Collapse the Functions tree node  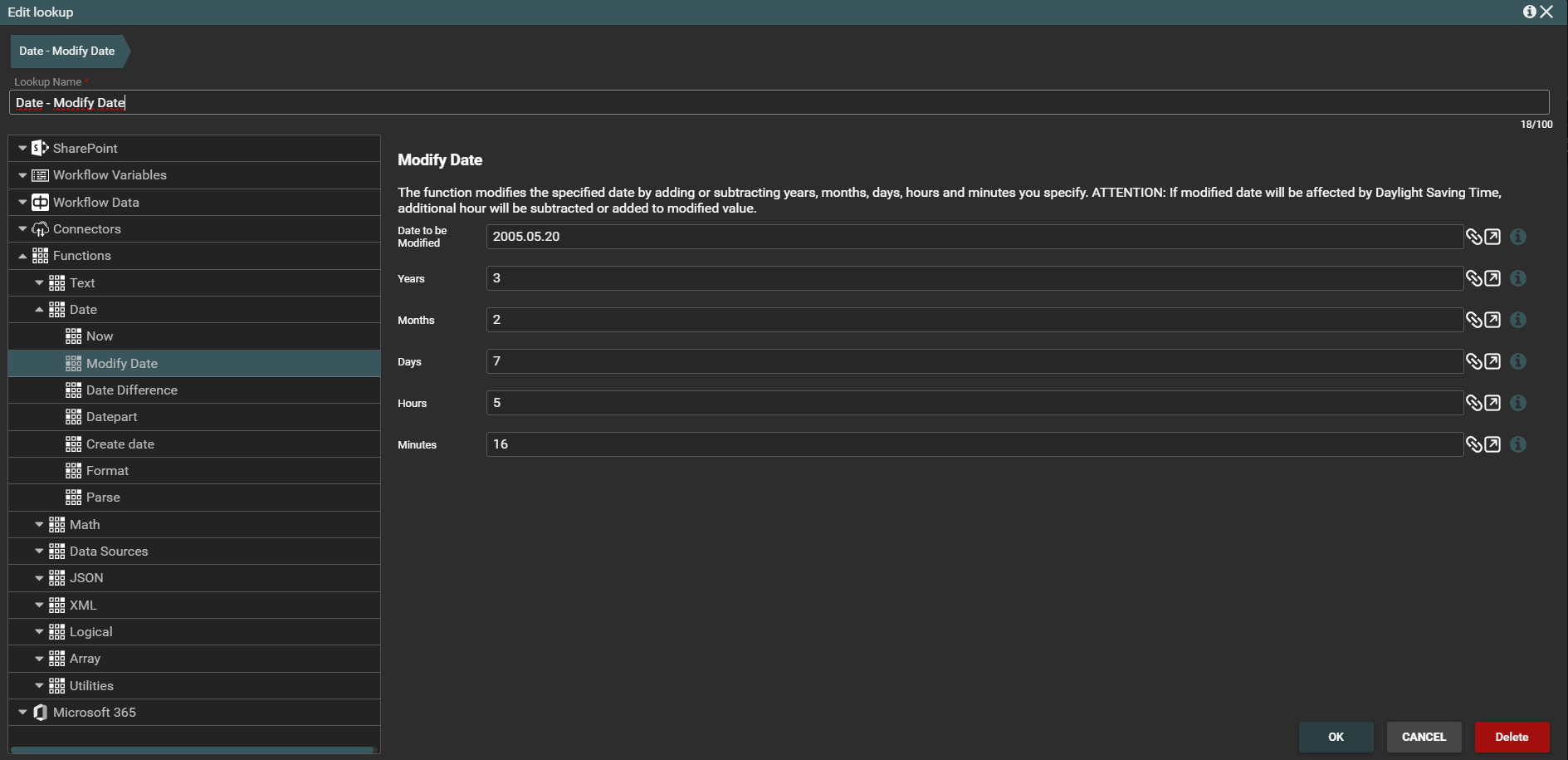(x=22, y=256)
